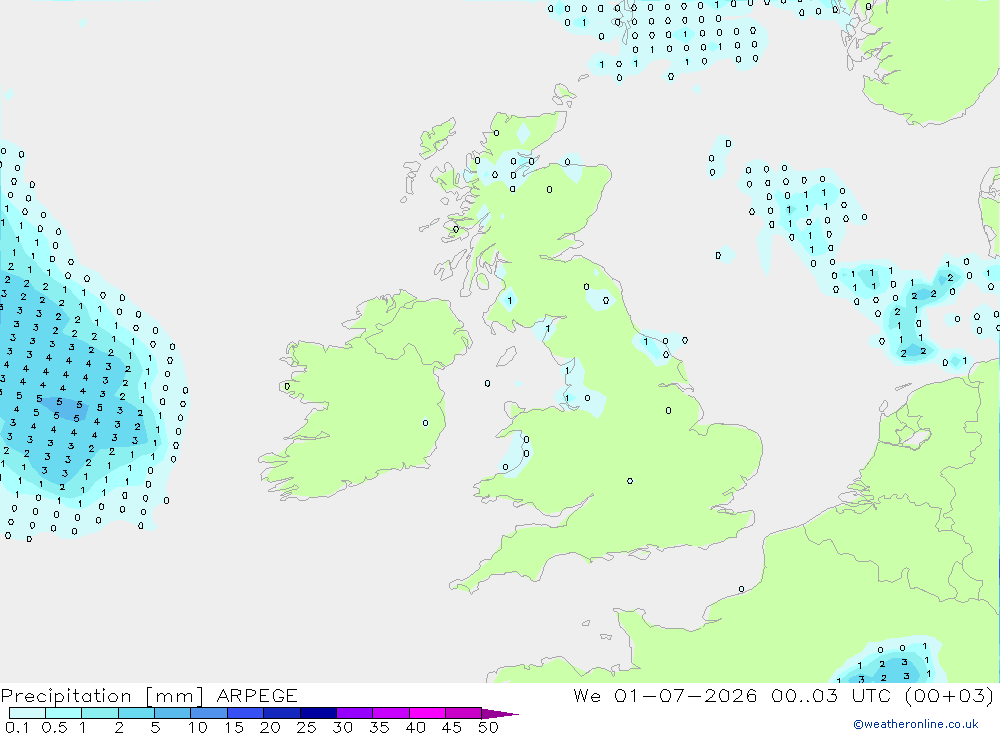The image size is (1000, 733).
Task: Pick the dark navy legend swatch above 25
Action: tap(318, 713)
